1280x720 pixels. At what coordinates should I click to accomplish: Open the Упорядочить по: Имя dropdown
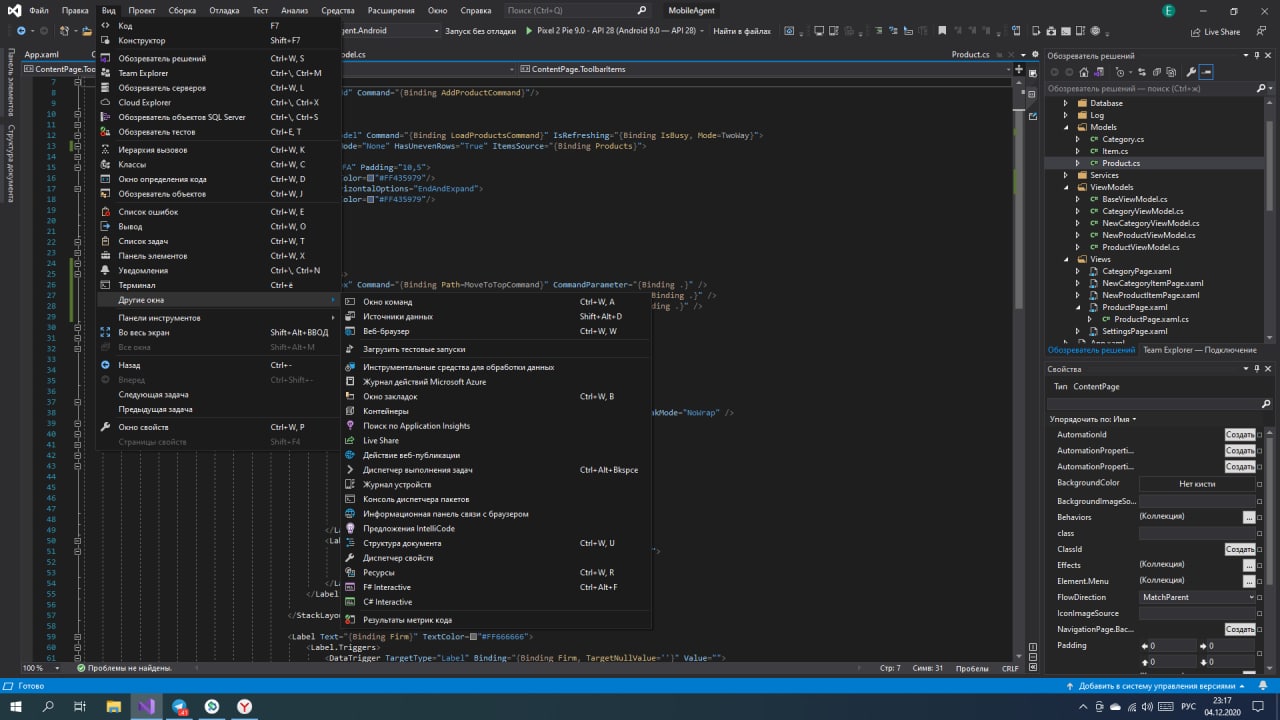pyautogui.click(x=1093, y=419)
